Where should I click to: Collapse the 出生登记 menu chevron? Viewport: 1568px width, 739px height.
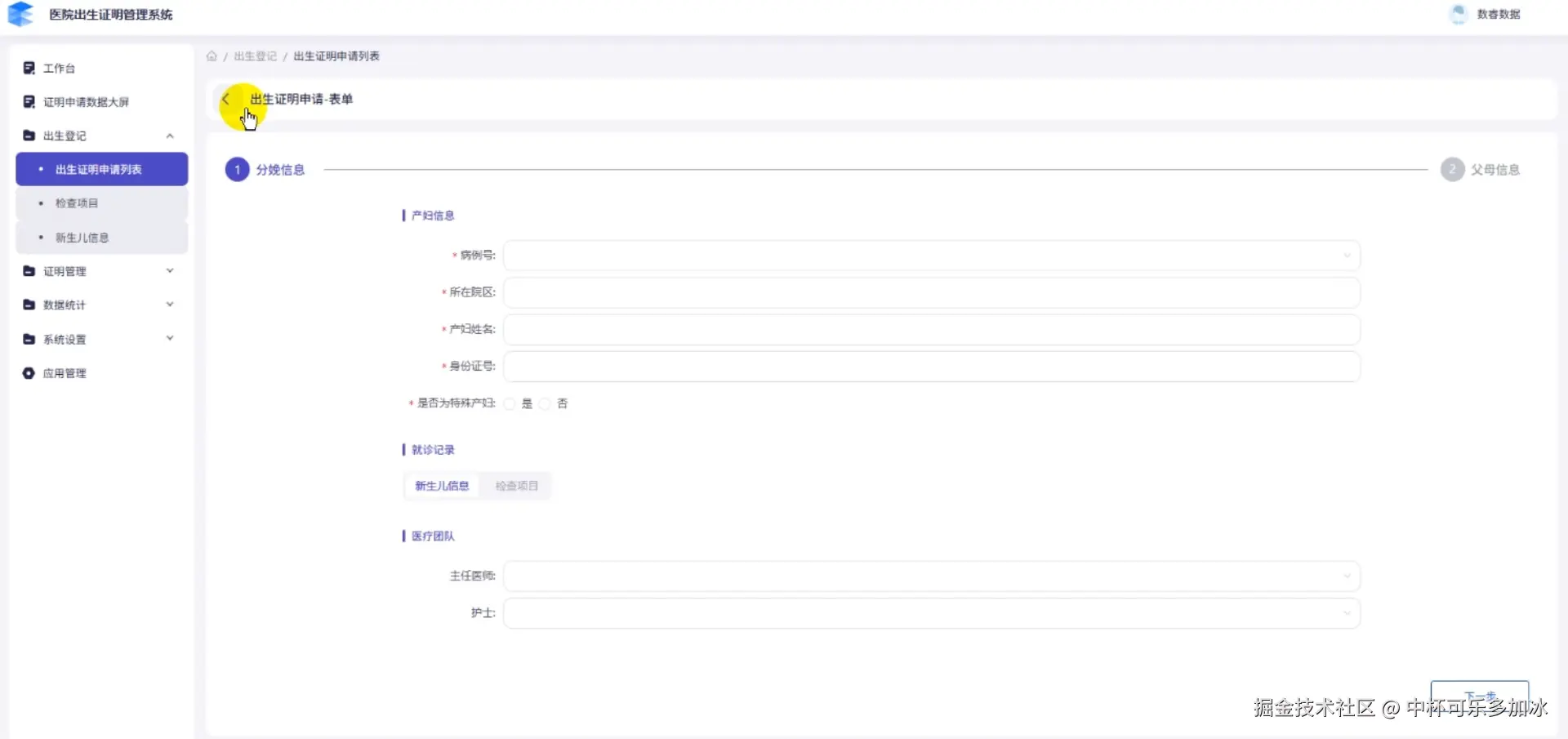(x=170, y=136)
